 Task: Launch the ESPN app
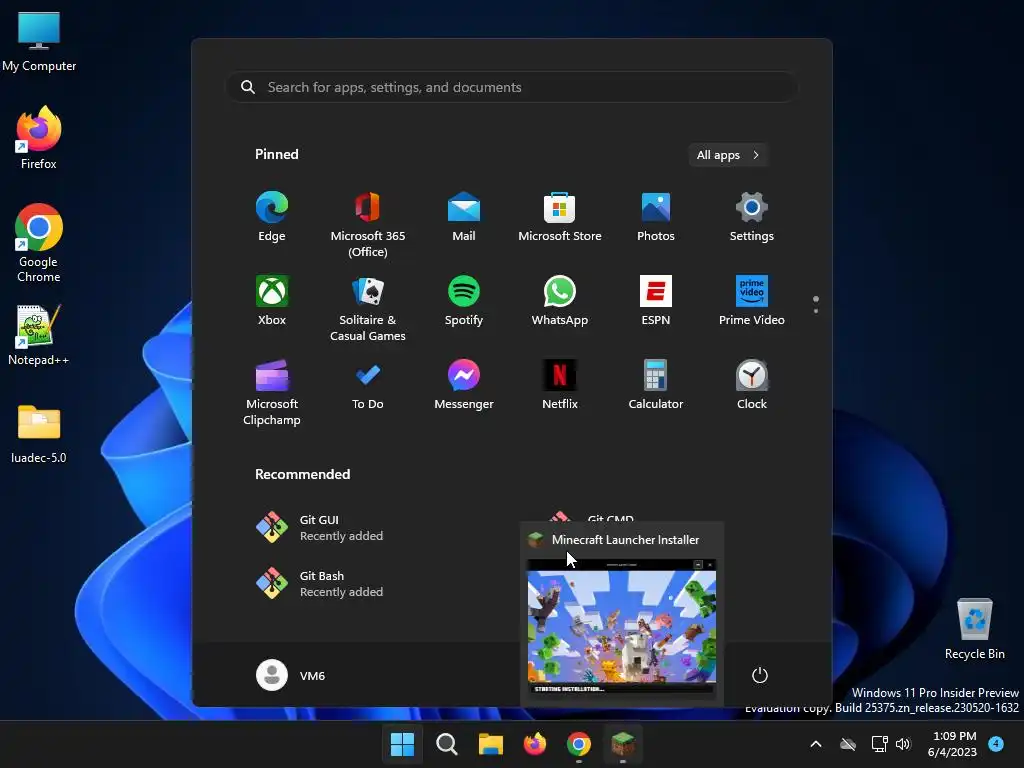[656, 300]
